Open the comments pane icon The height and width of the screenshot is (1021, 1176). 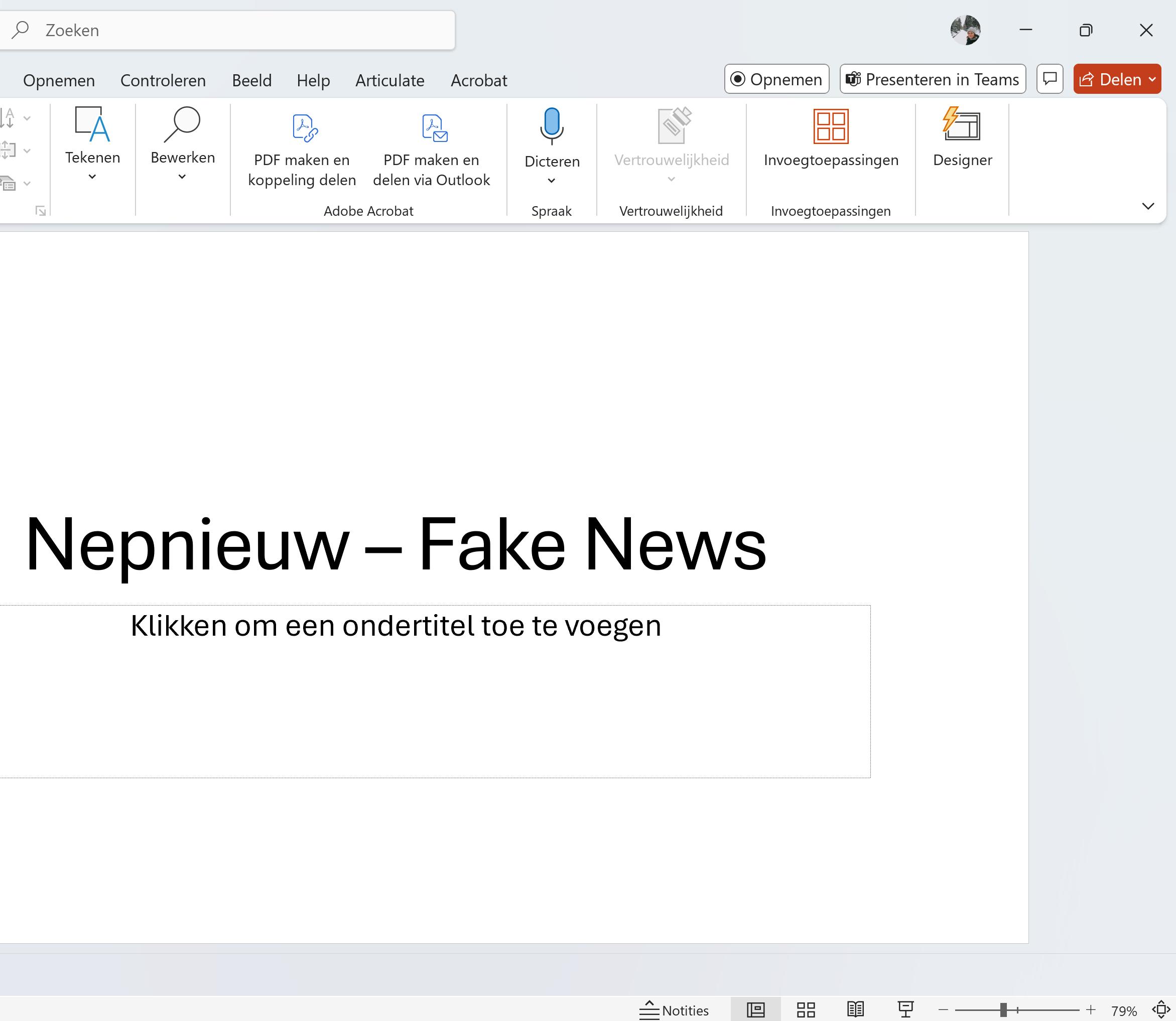coord(1050,79)
